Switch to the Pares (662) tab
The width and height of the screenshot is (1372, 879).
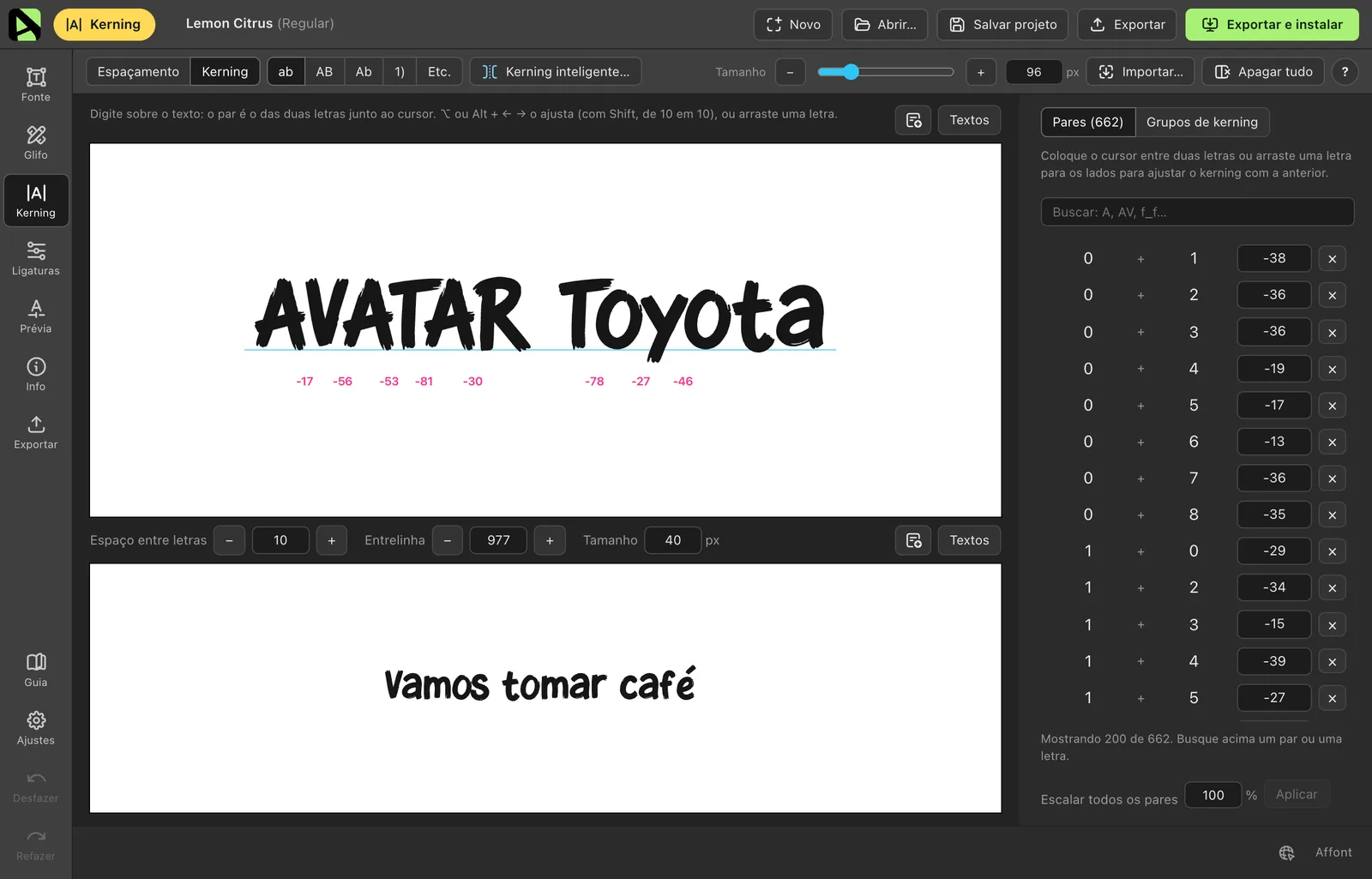click(1088, 122)
